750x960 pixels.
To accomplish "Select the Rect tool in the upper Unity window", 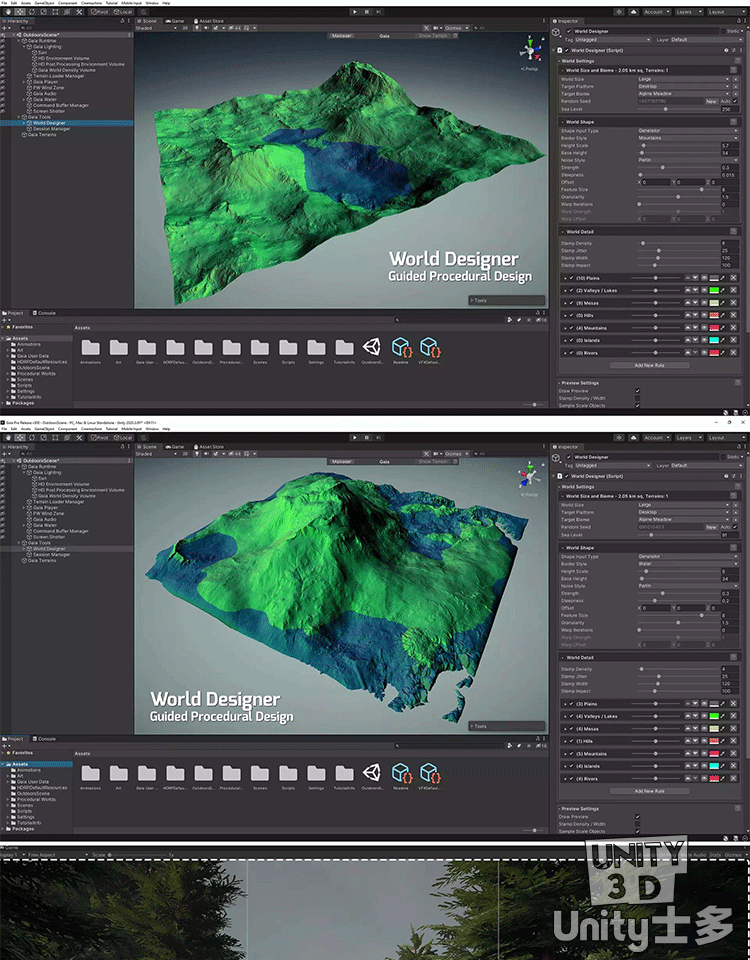I will tap(55, 12).
